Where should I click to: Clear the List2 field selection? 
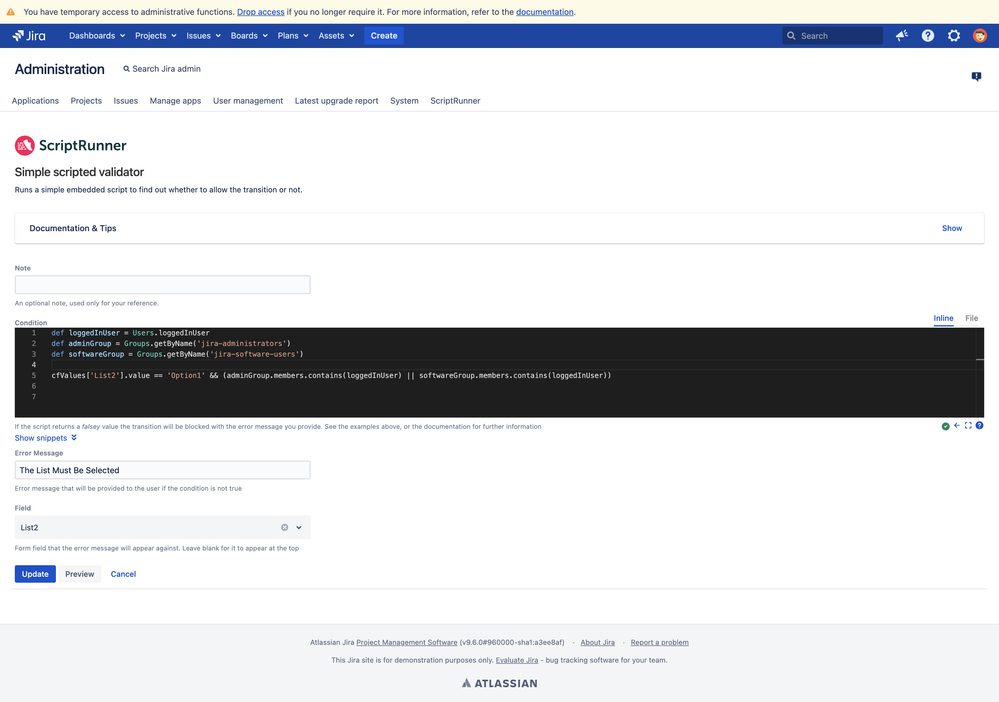[x=283, y=527]
